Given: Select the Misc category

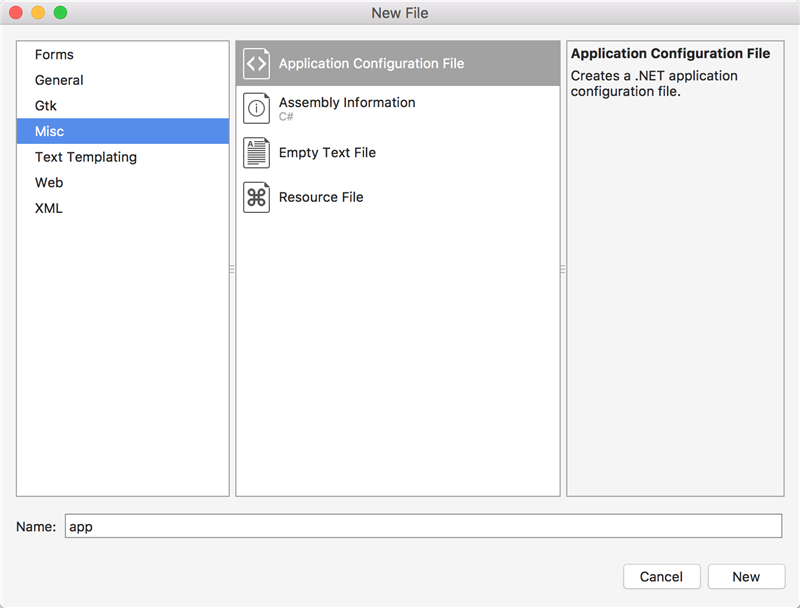Looking at the screenshot, I should click(x=122, y=131).
